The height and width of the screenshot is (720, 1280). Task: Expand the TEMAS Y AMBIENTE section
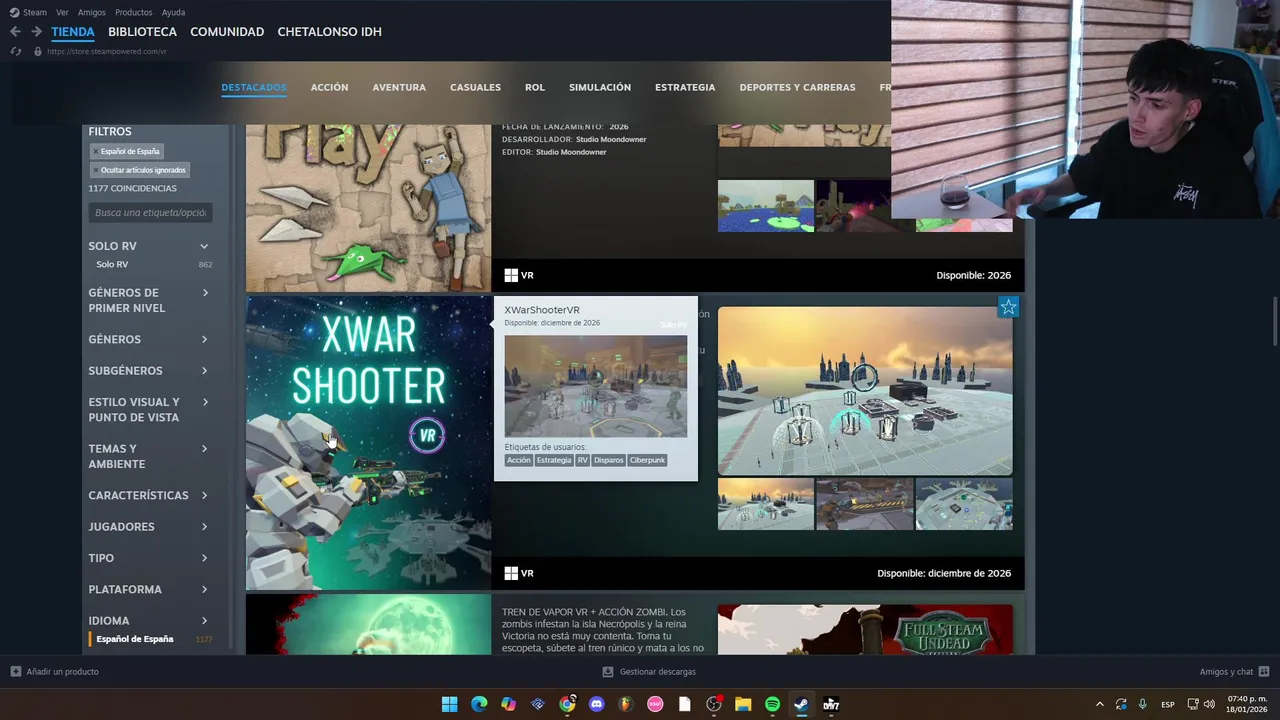pyautogui.click(x=205, y=449)
